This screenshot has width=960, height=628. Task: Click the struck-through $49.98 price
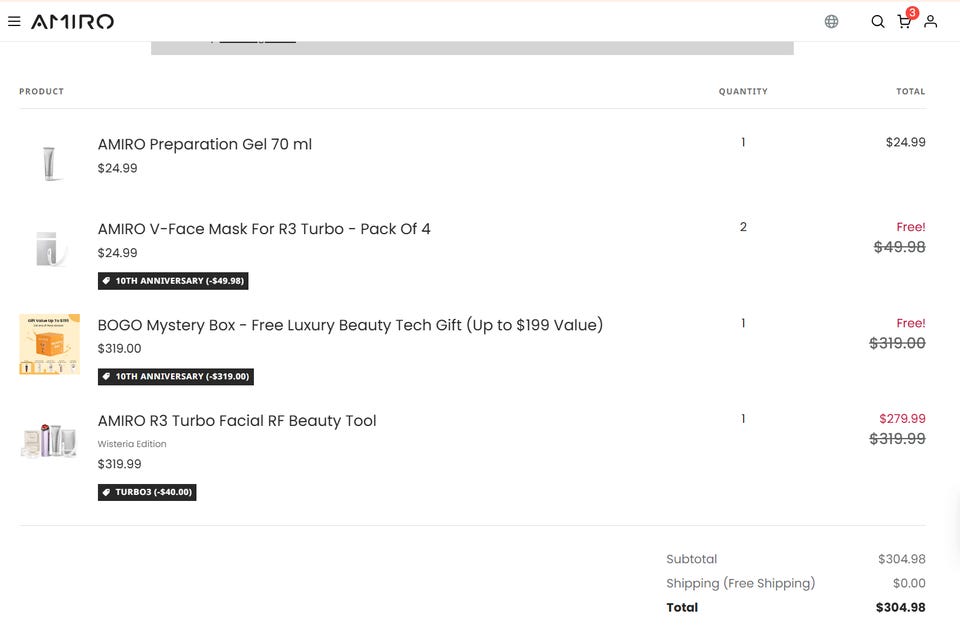point(899,247)
